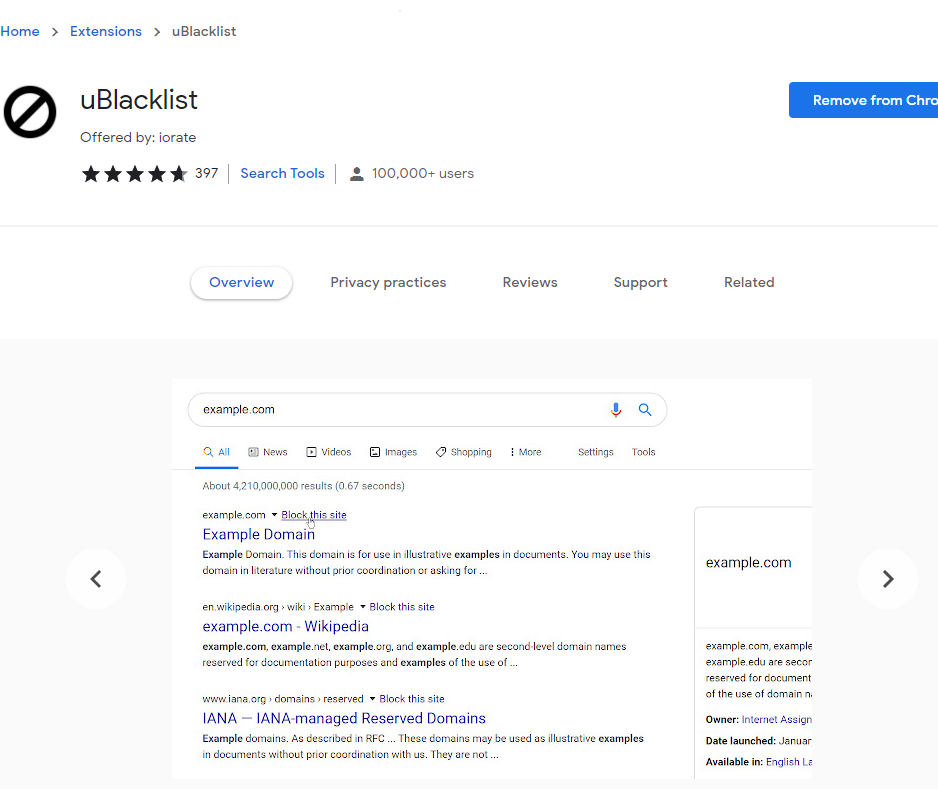Click the star rating icons
Viewport: 938px width, 789px height.
pos(135,173)
